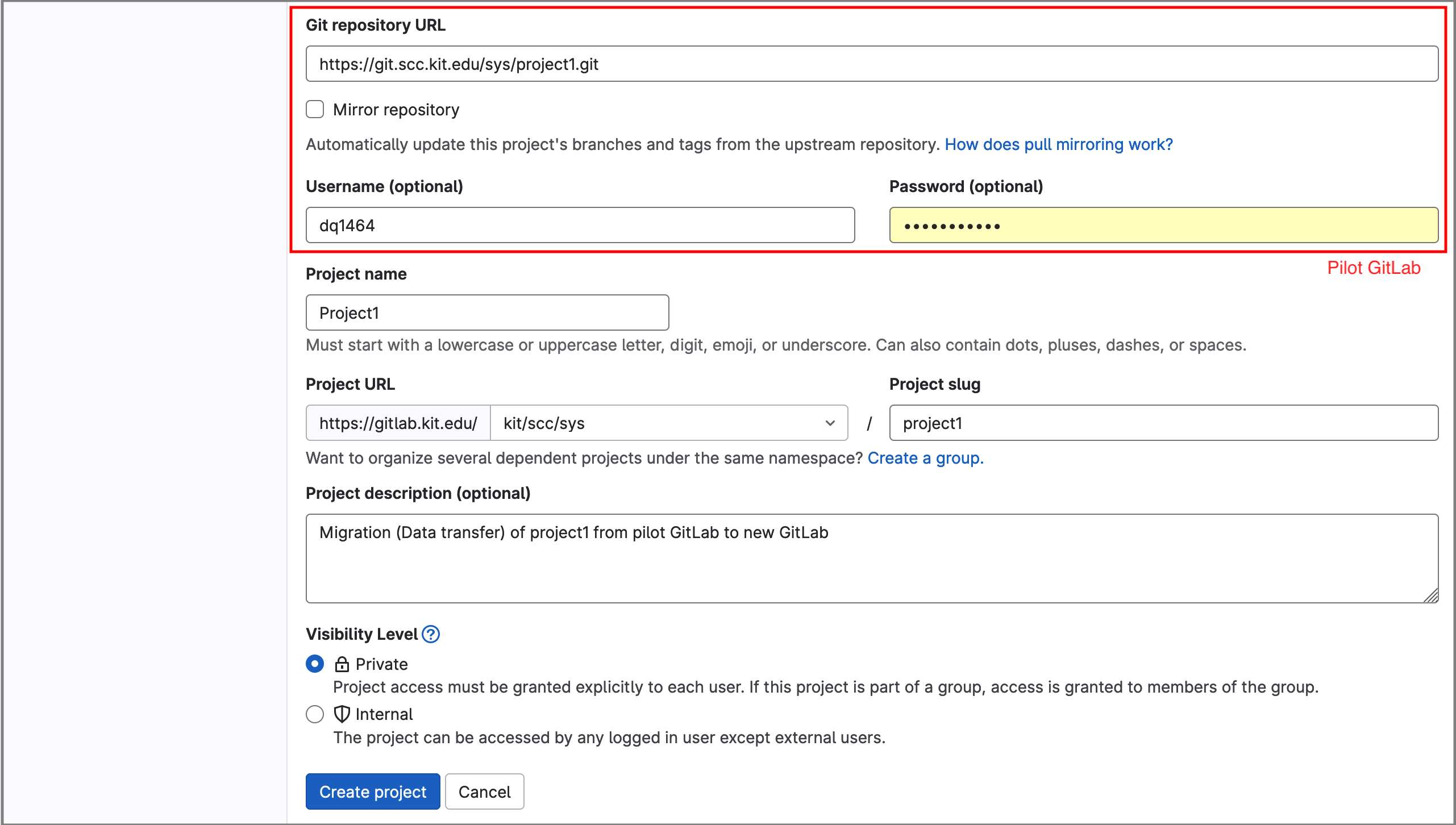Click the Visibility Level help icon
Screen dimensions: 1456x825
click(x=431, y=634)
